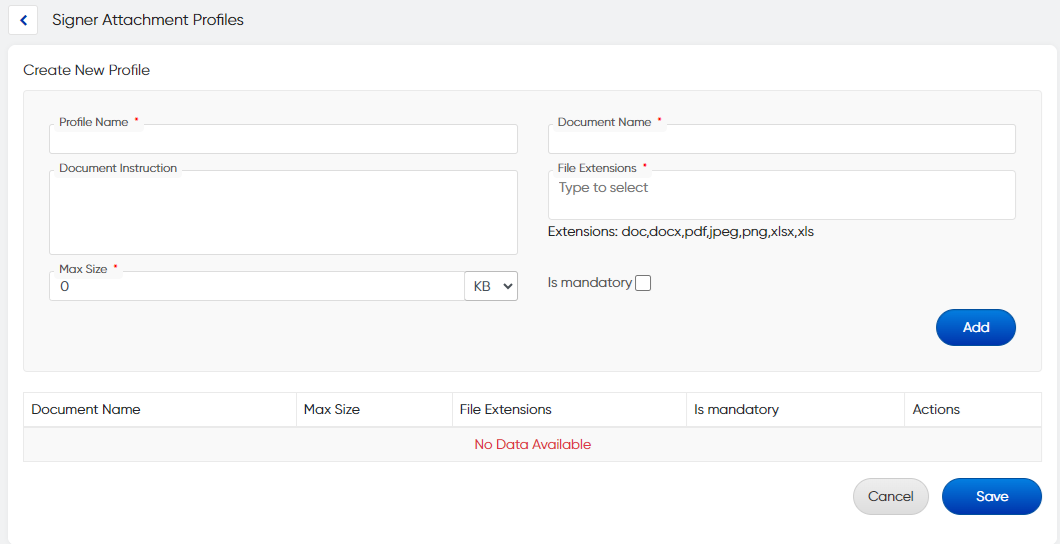Click the Actions column header
Screen dimensions: 1060x544
point(936,409)
